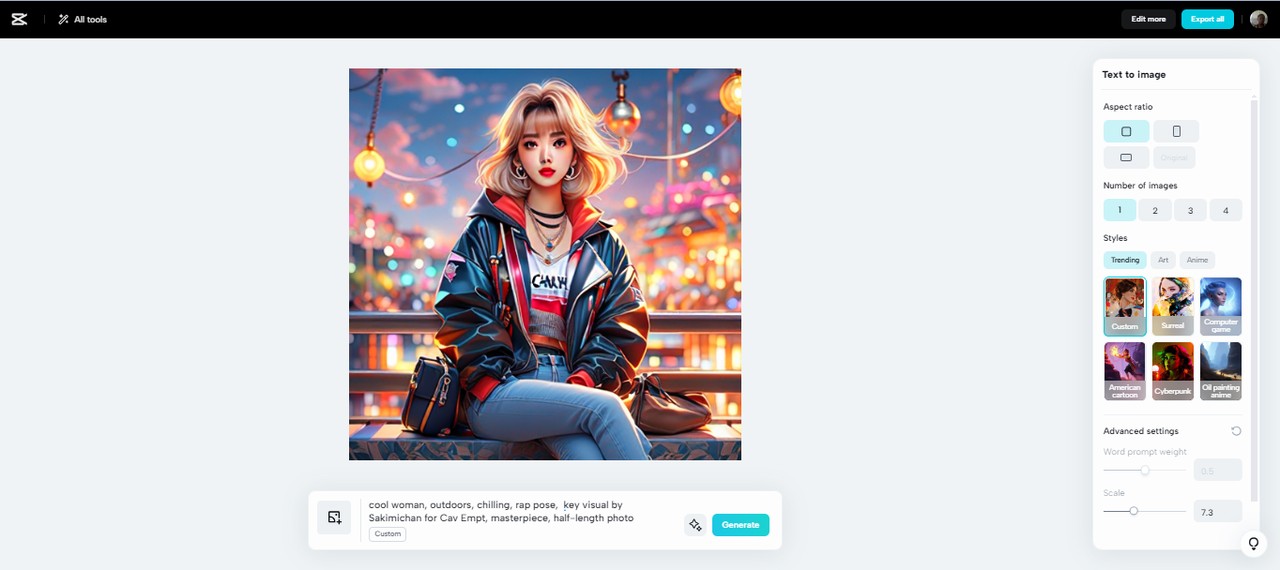Choose the American cartoon style thumbnail

1125,371
